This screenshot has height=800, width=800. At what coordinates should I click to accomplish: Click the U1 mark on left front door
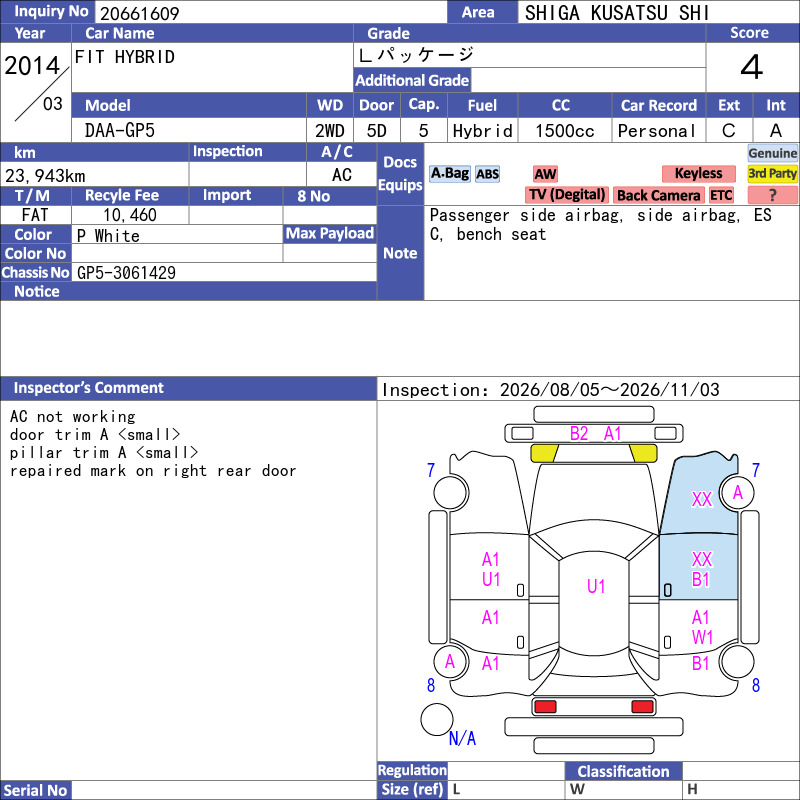(491, 580)
